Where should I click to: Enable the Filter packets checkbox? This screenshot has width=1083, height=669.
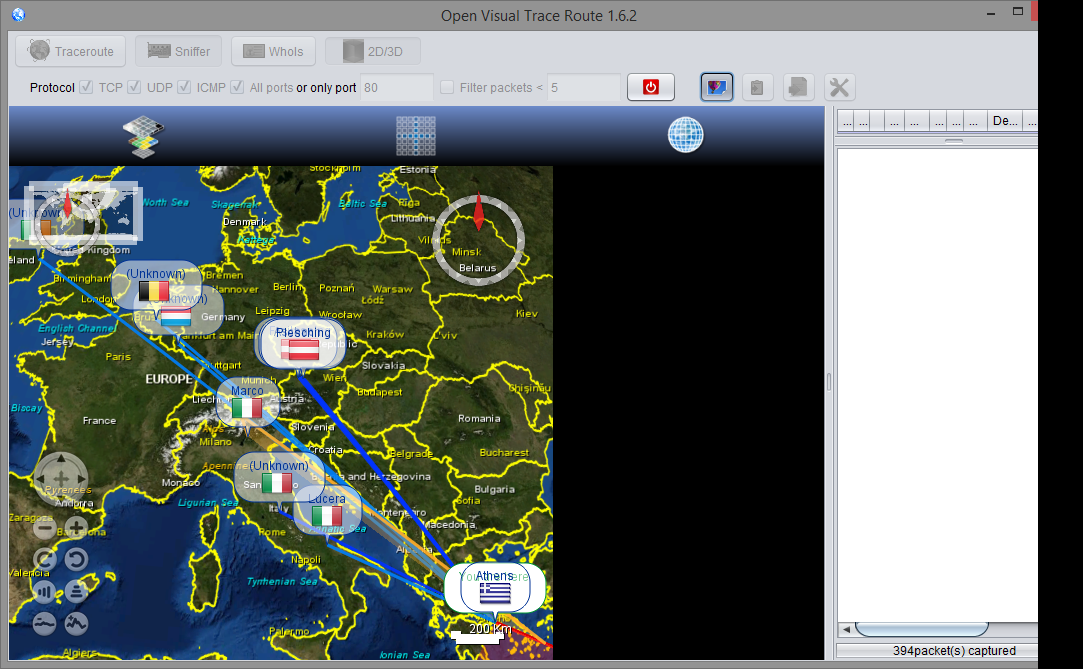[x=447, y=87]
